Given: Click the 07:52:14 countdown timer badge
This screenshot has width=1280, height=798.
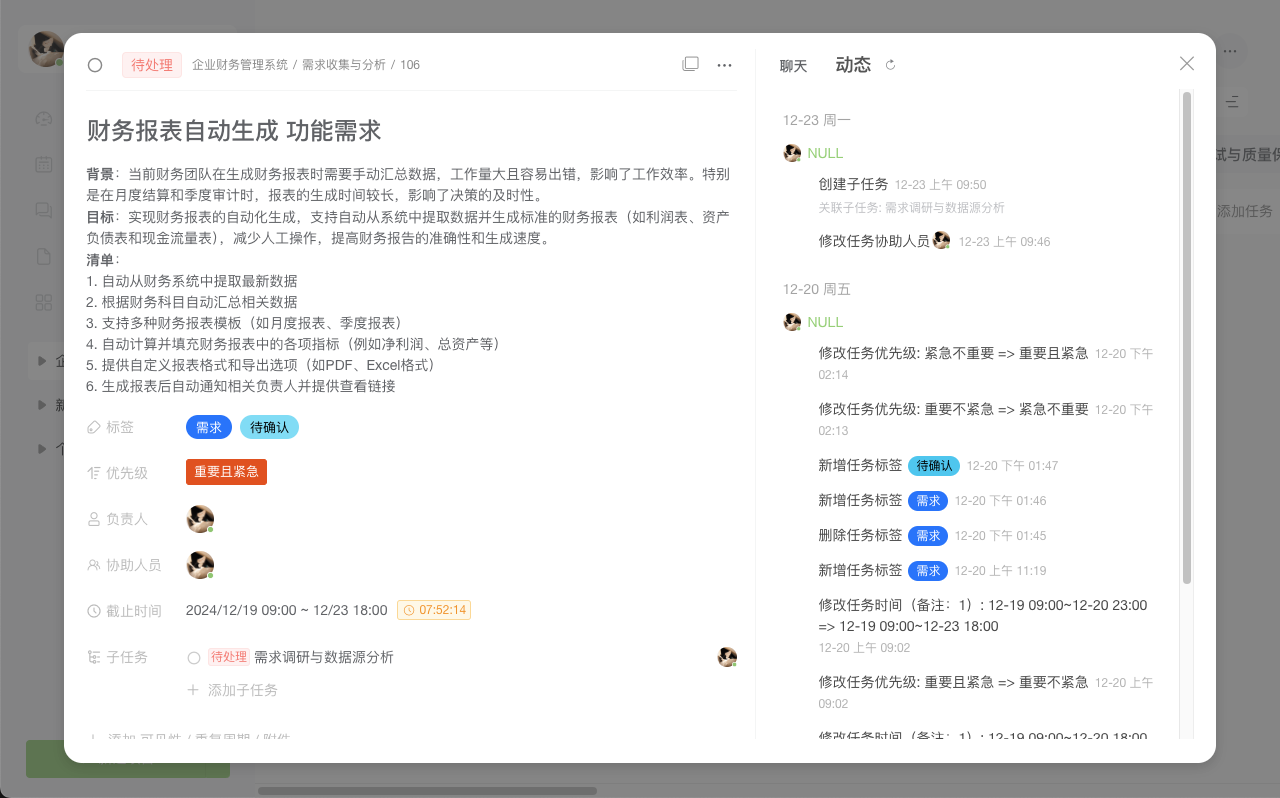Looking at the screenshot, I should pos(434,610).
